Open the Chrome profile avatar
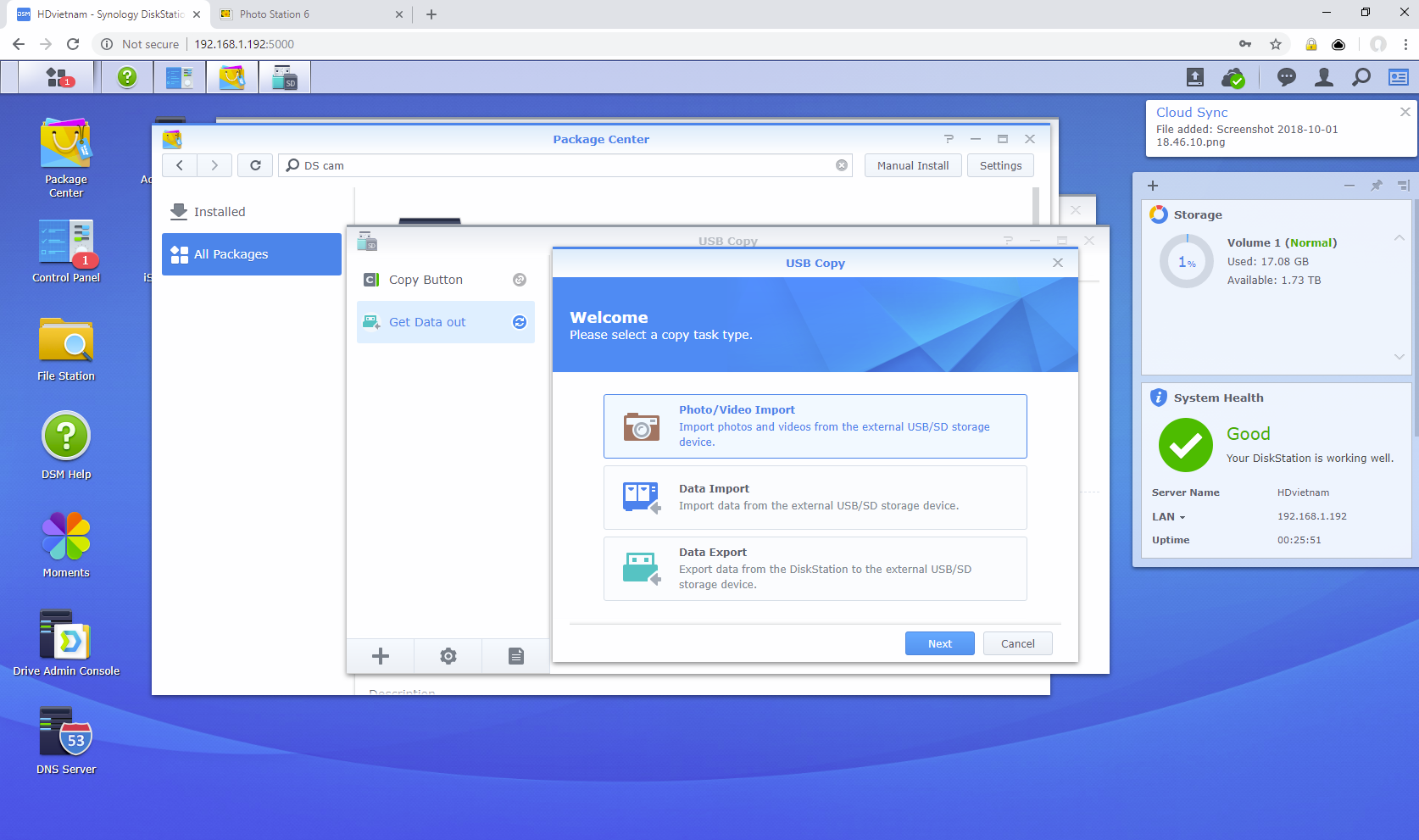The image size is (1419, 840). pos(1378,44)
